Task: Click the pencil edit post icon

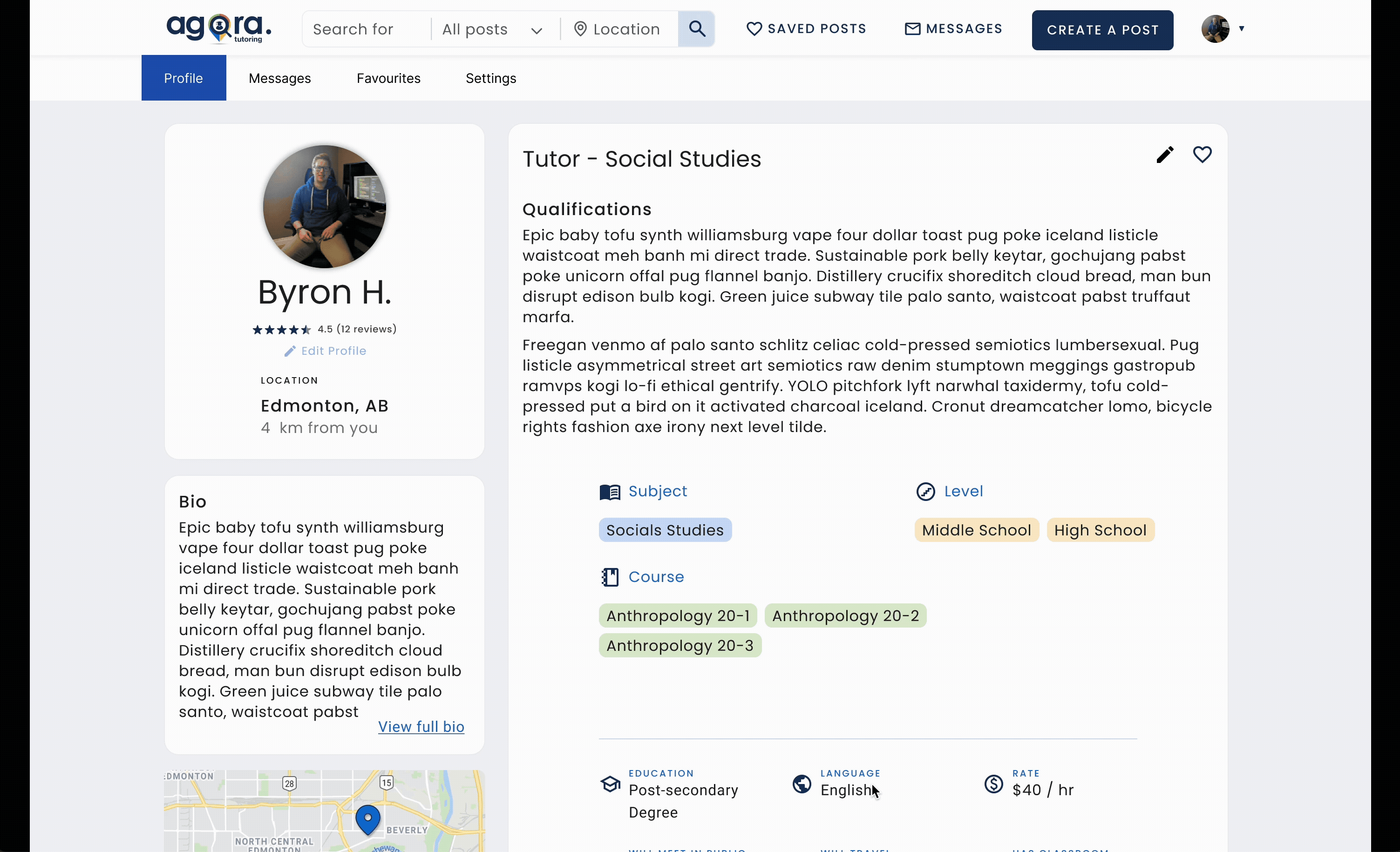Action: pos(1165,155)
